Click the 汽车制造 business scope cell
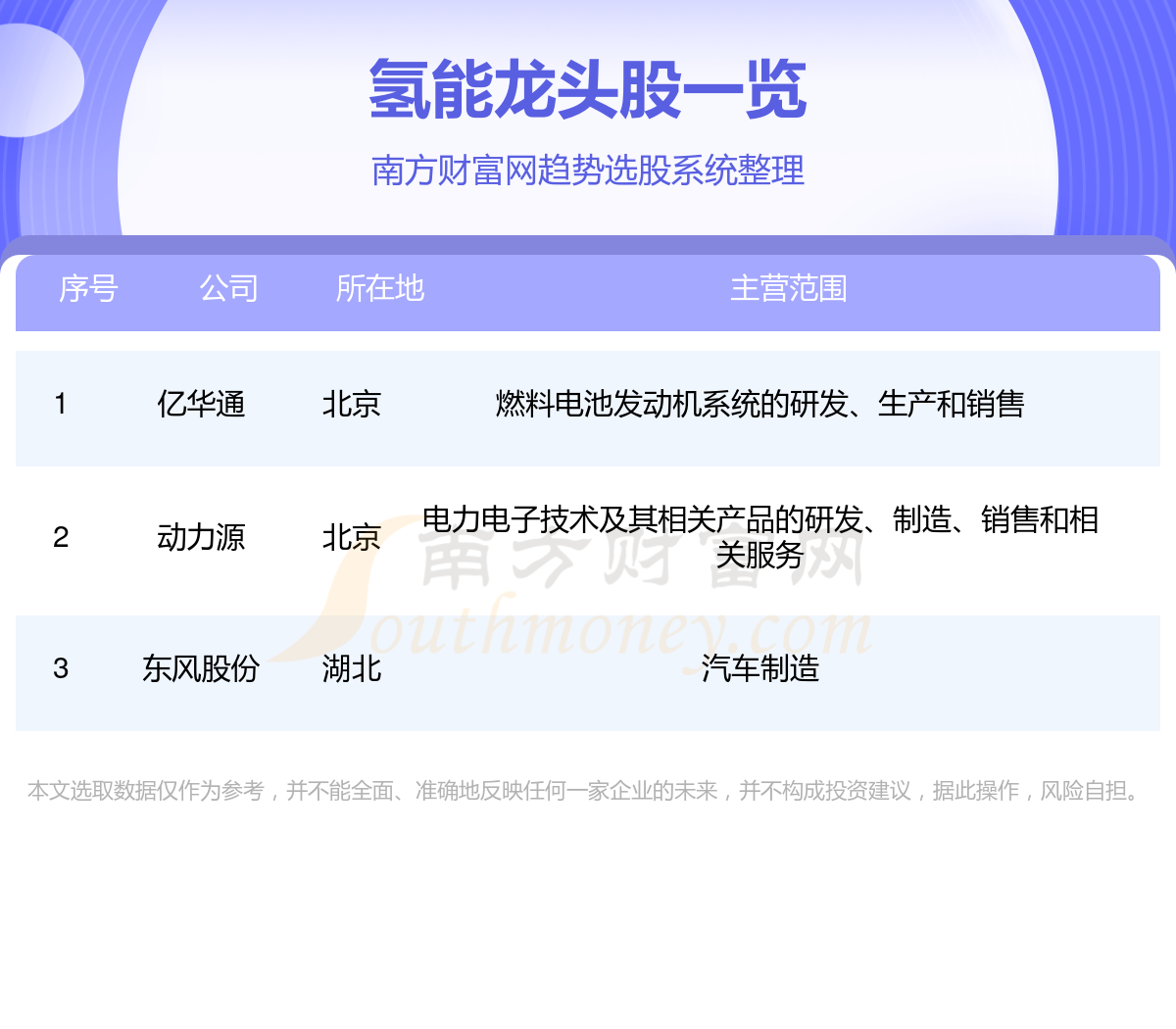1176x1029 pixels. pyautogui.click(x=760, y=668)
